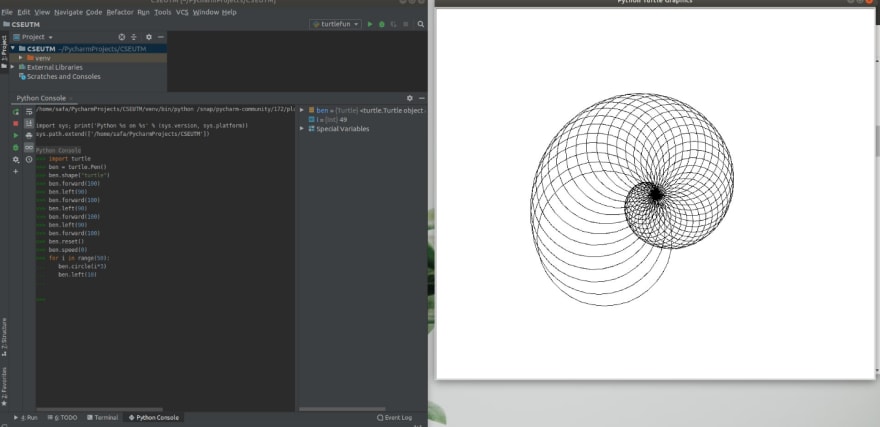Open Search Everywhere magnifier icon
Image resolution: width=880 pixels, height=427 pixels.
pyautogui.click(x=421, y=24)
